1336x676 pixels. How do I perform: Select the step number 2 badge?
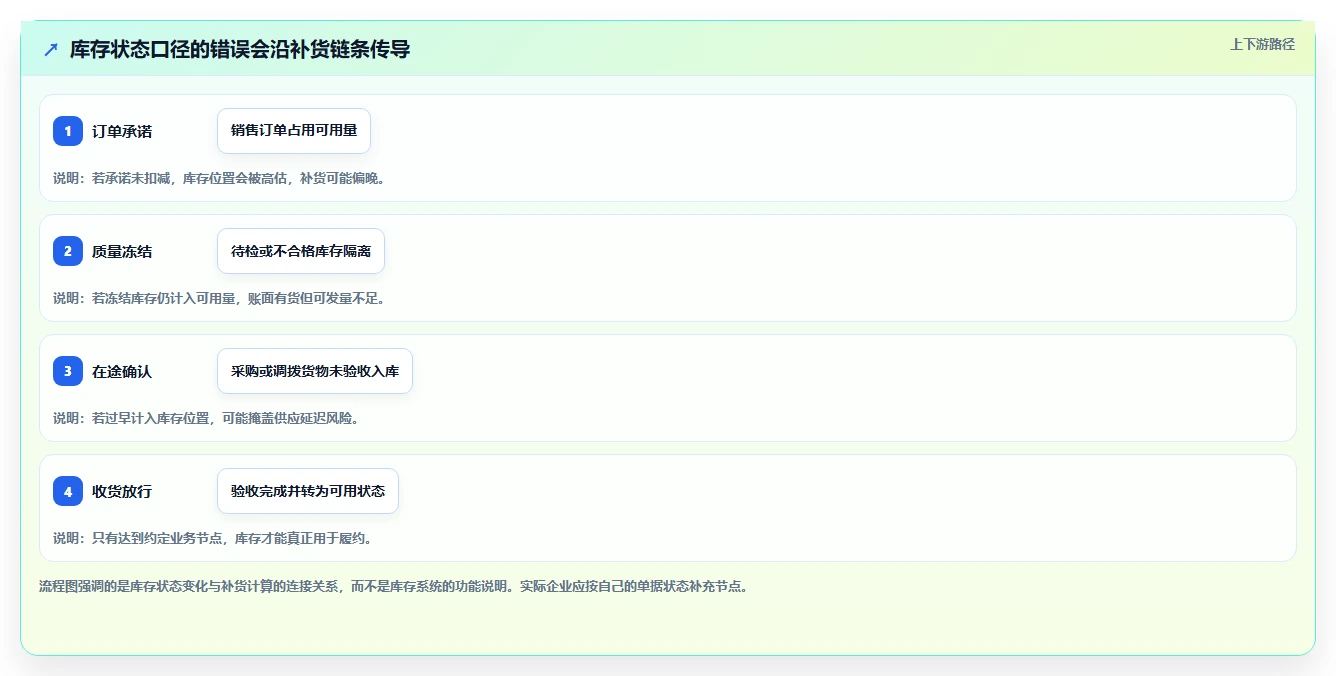68,251
